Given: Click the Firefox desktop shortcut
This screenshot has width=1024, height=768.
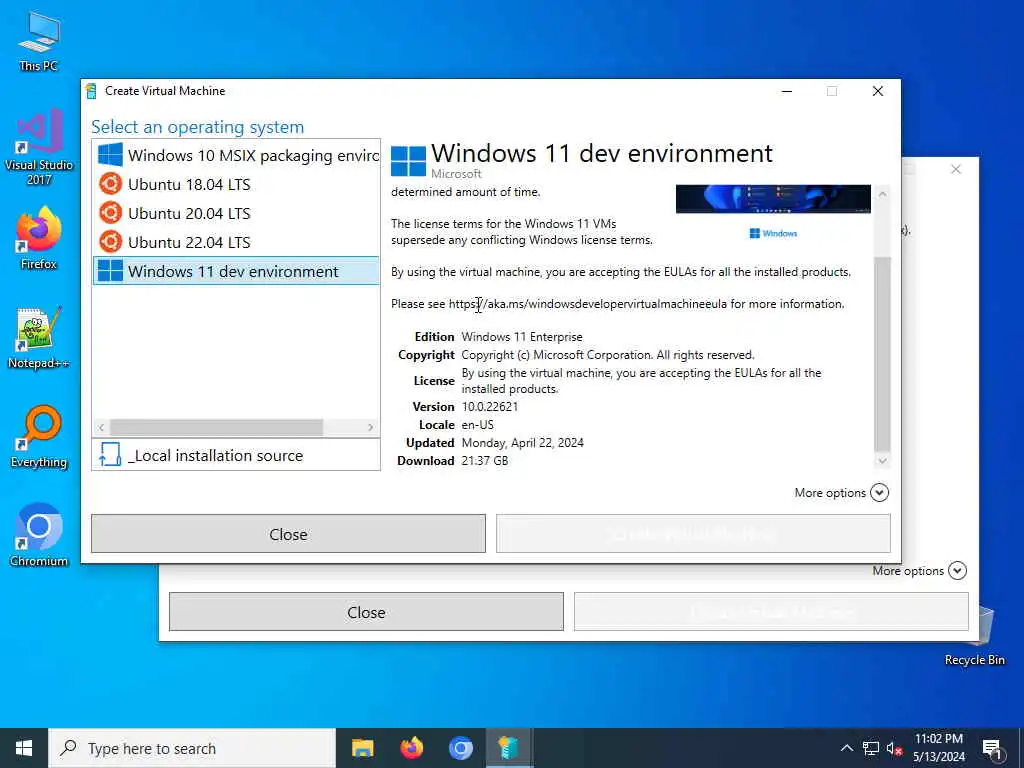Looking at the screenshot, I should point(39,238).
